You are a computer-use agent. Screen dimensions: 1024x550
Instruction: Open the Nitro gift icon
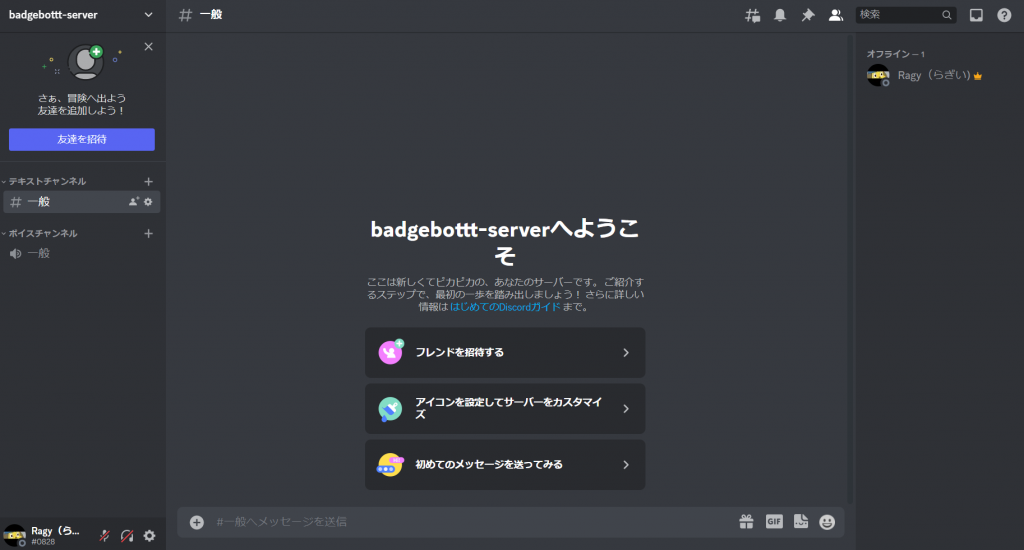[x=746, y=521]
